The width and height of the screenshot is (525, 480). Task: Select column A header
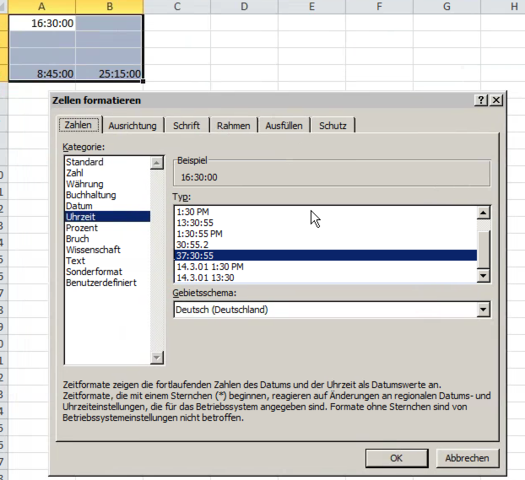click(x=42, y=6)
